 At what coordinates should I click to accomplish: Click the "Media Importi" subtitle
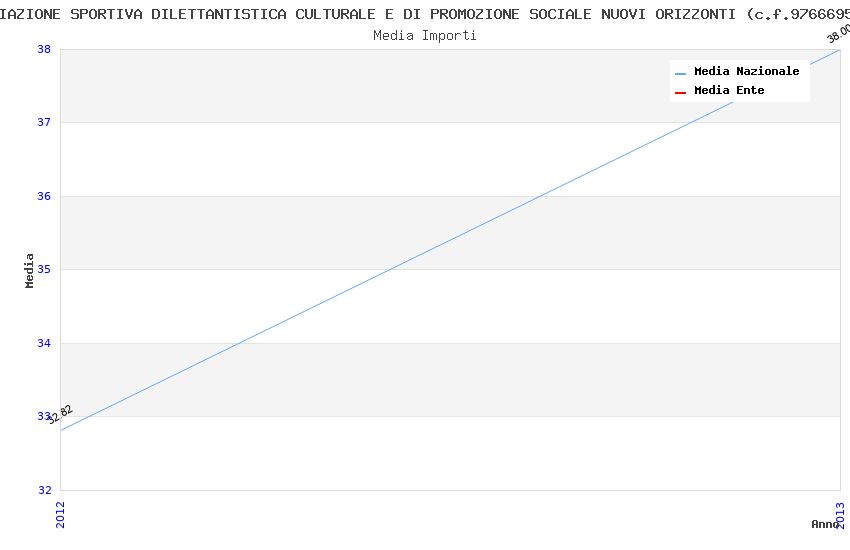pos(425,35)
